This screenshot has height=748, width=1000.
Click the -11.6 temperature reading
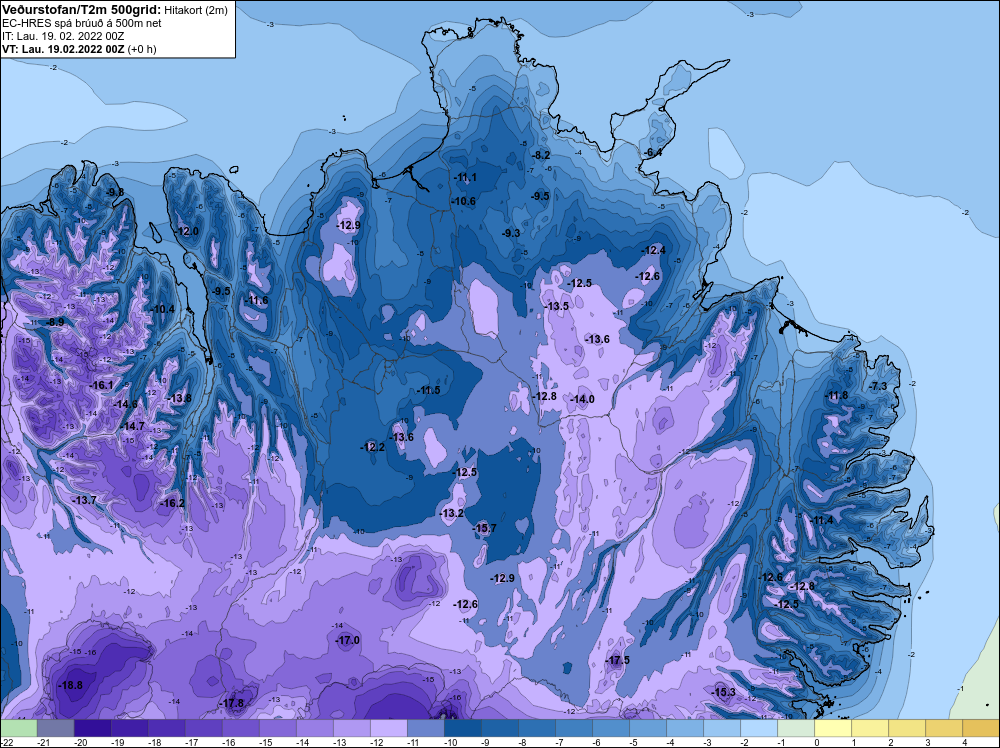[x=257, y=300]
